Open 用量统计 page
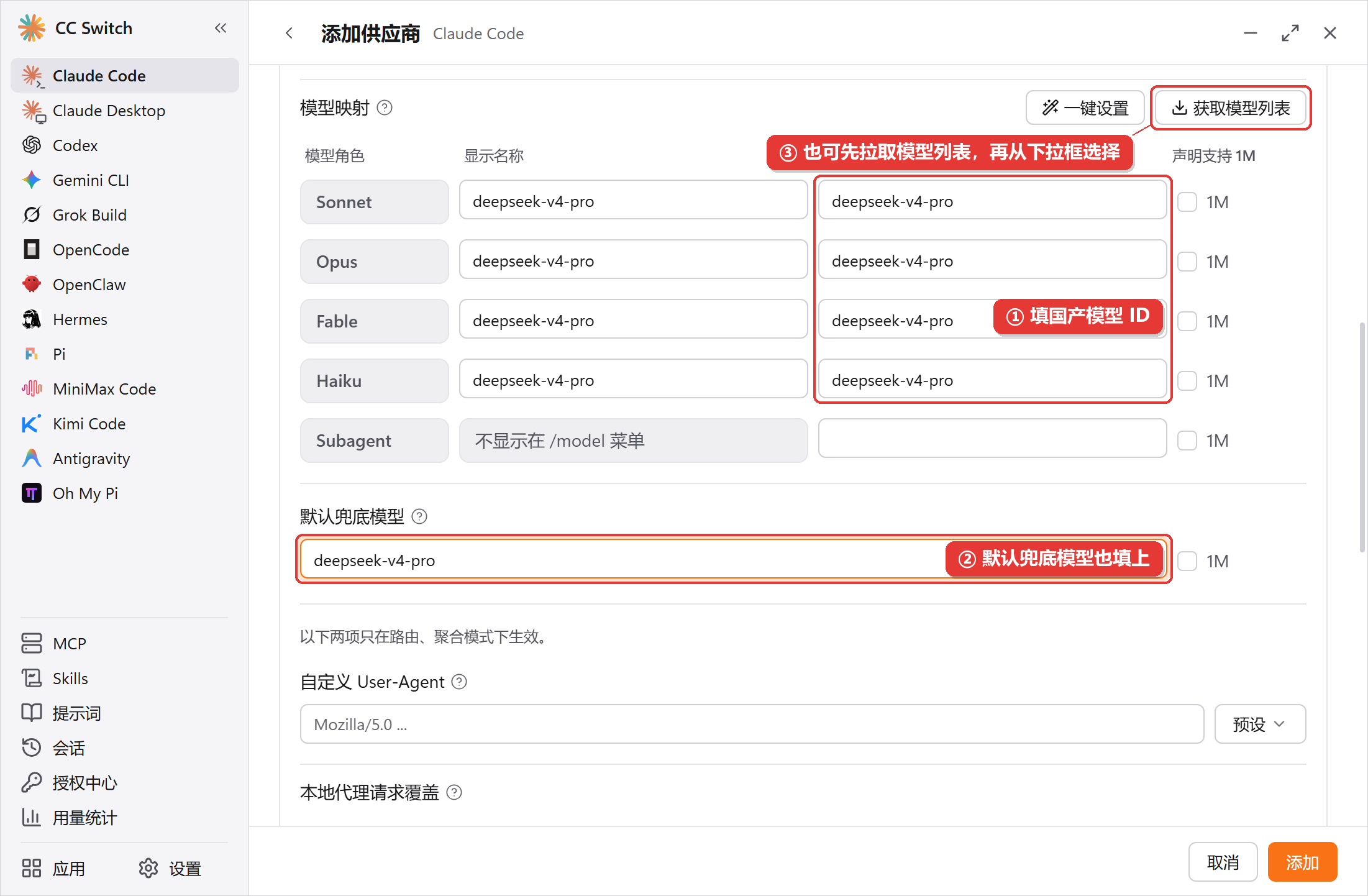This screenshot has width=1368, height=896. point(124,818)
